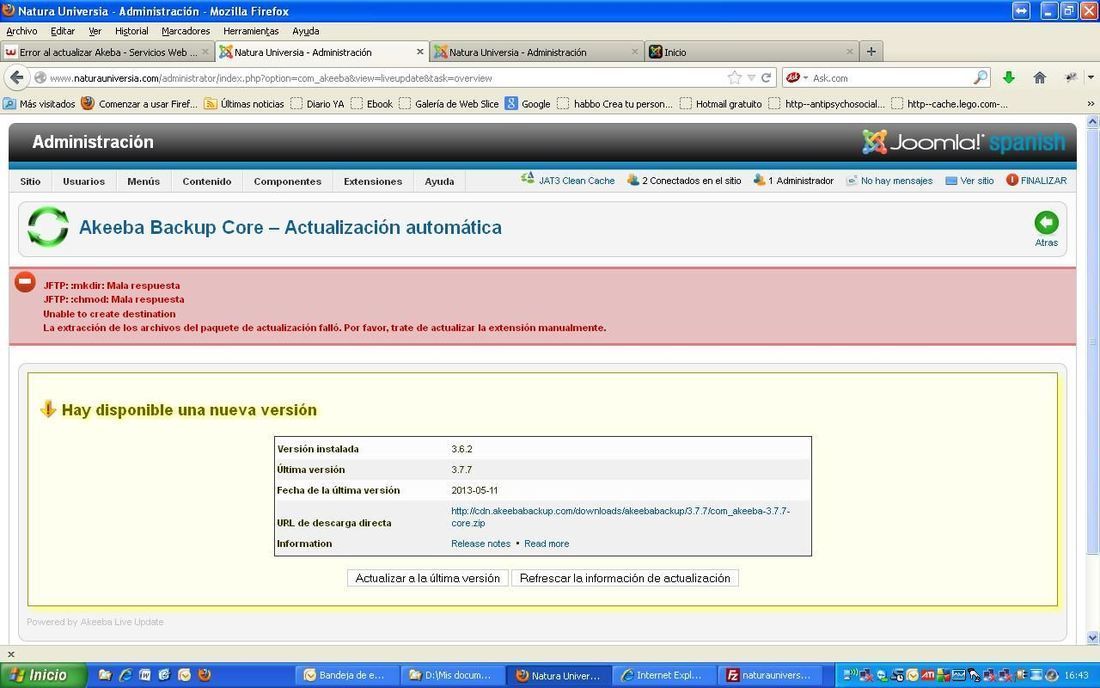Close the Error al actualizar Akeeba tab

click(205, 52)
